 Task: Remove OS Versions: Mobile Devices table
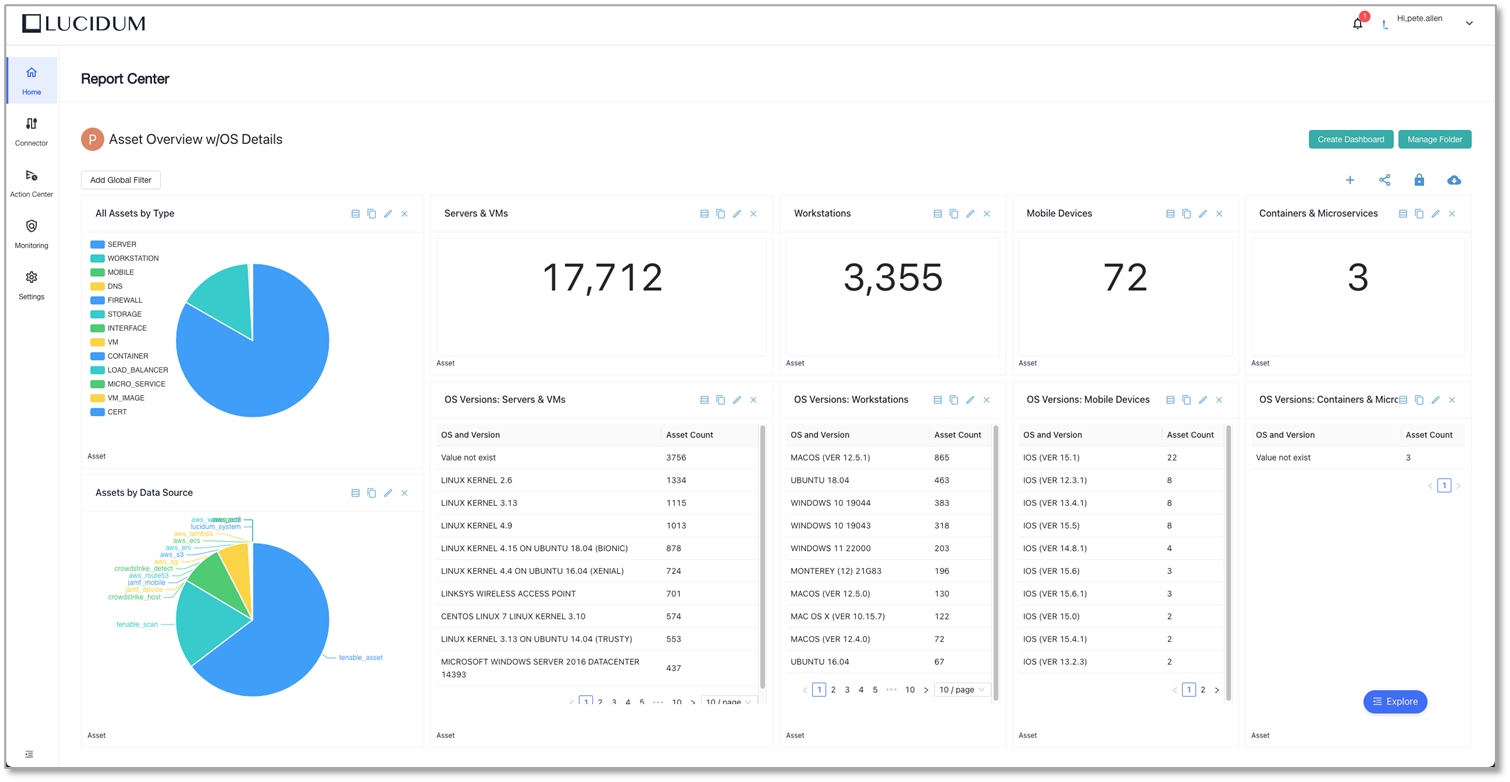coord(1219,400)
